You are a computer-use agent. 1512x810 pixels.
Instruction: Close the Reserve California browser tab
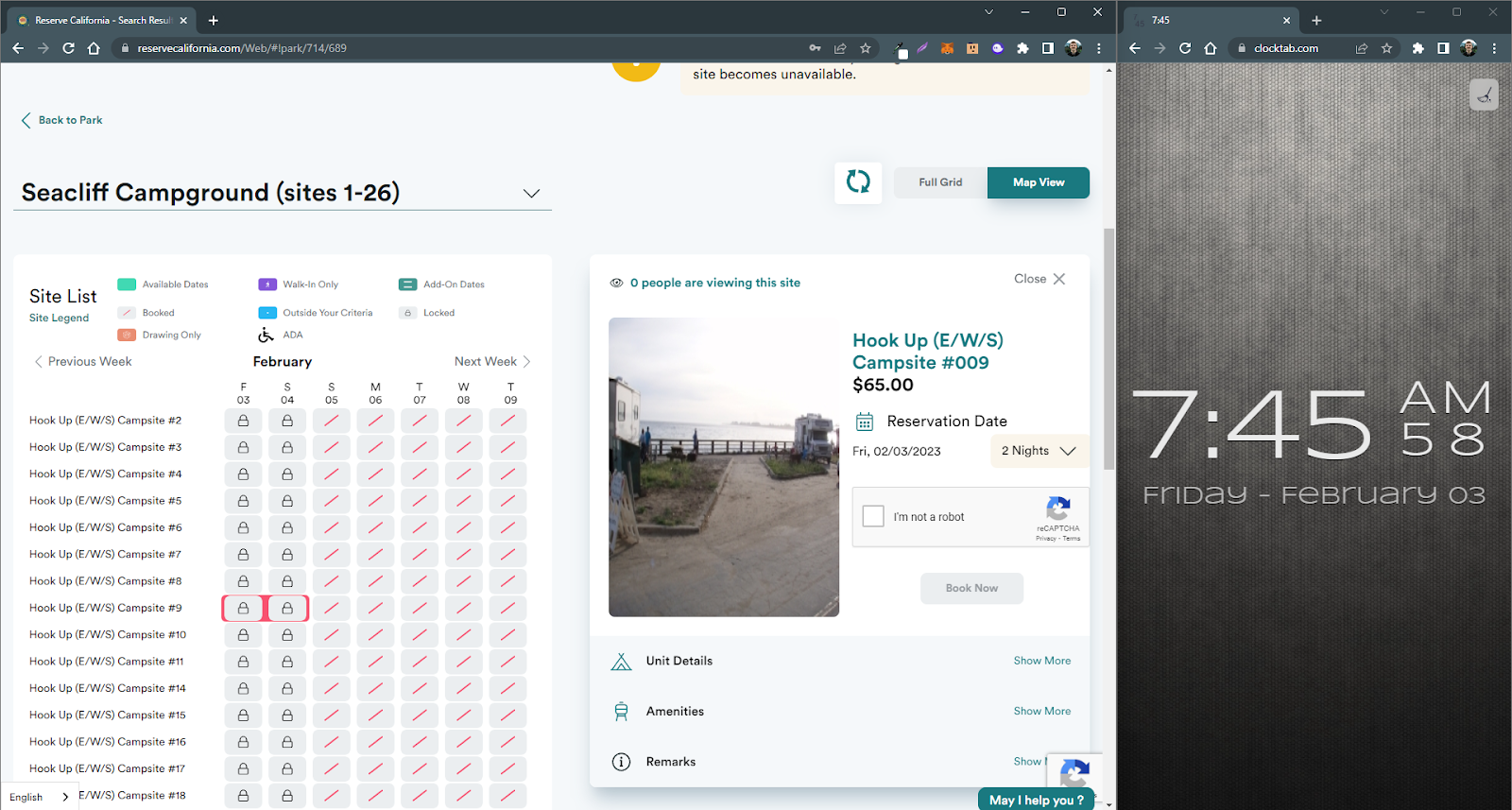pyautogui.click(x=183, y=20)
